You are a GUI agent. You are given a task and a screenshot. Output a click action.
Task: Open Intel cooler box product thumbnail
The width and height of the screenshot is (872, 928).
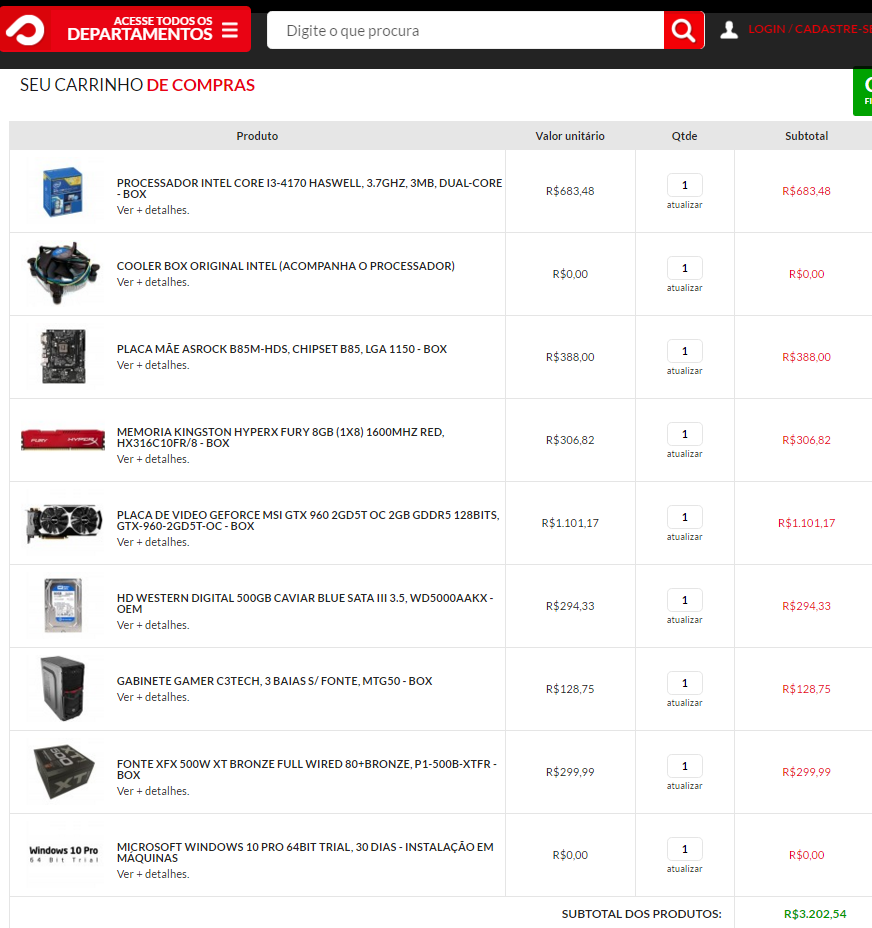(x=63, y=273)
